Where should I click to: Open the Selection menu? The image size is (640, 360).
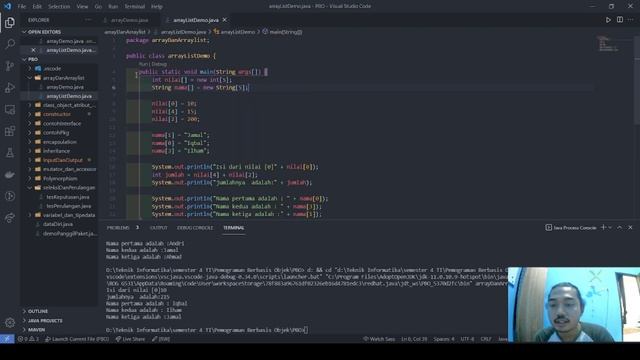(59, 6)
